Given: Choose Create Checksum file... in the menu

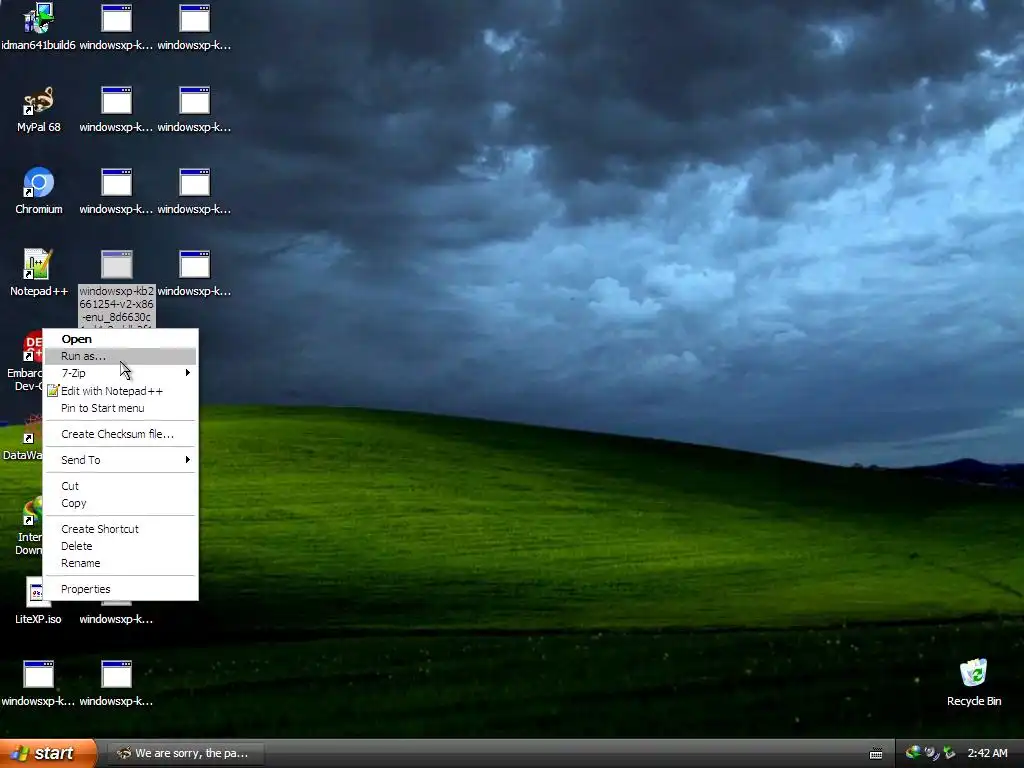Looking at the screenshot, I should pos(120,434).
